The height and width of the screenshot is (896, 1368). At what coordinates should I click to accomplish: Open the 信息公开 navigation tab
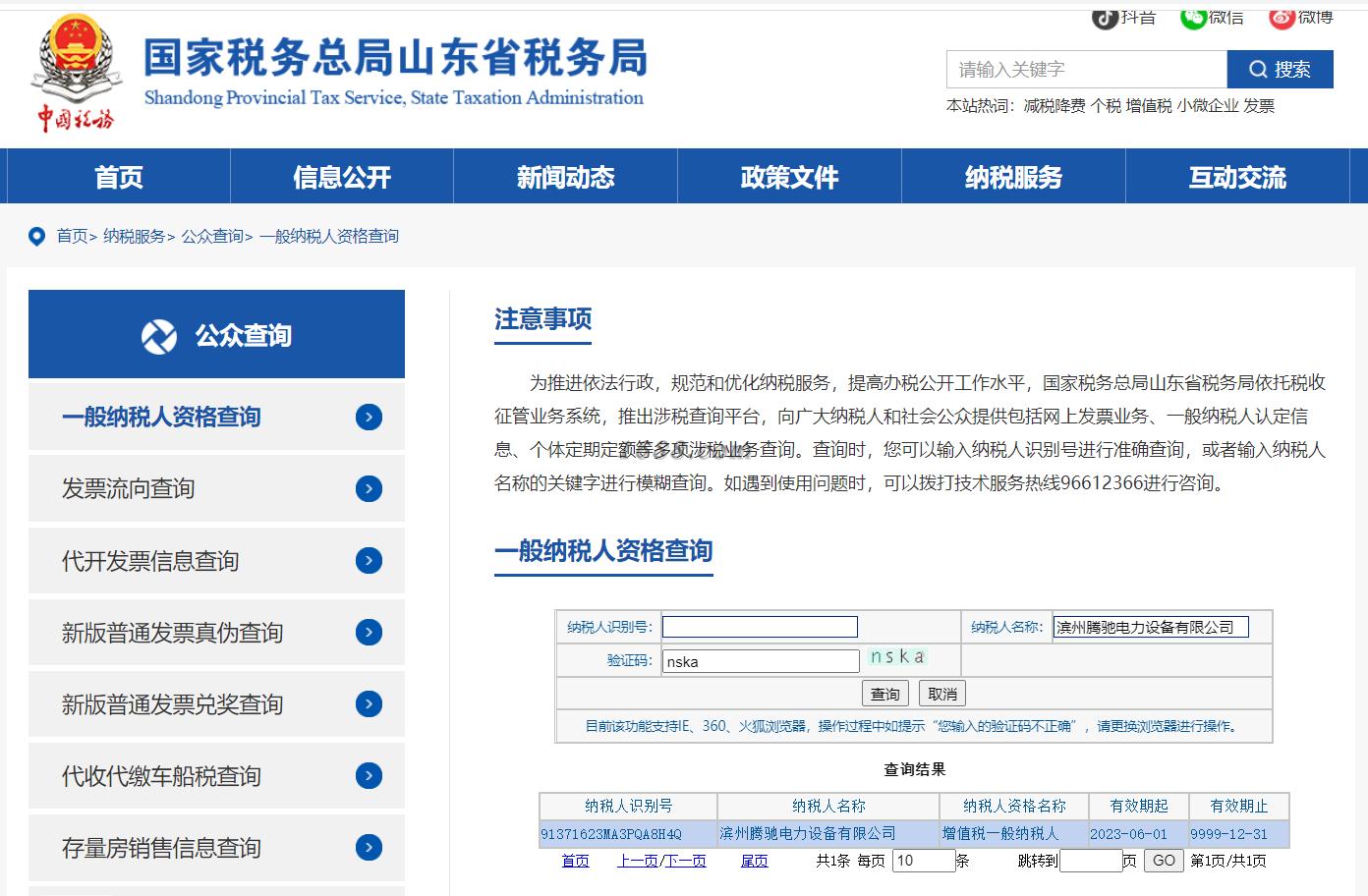pyautogui.click(x=342, y=177)
